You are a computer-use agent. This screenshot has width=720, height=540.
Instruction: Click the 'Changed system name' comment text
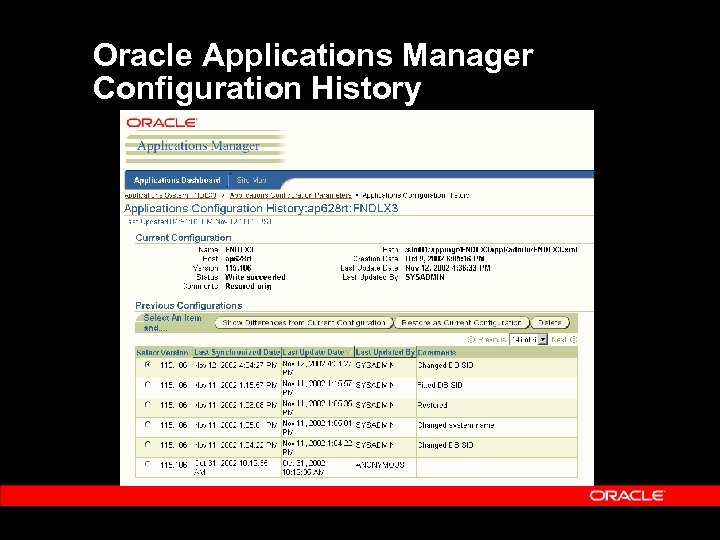coord(456,425)
